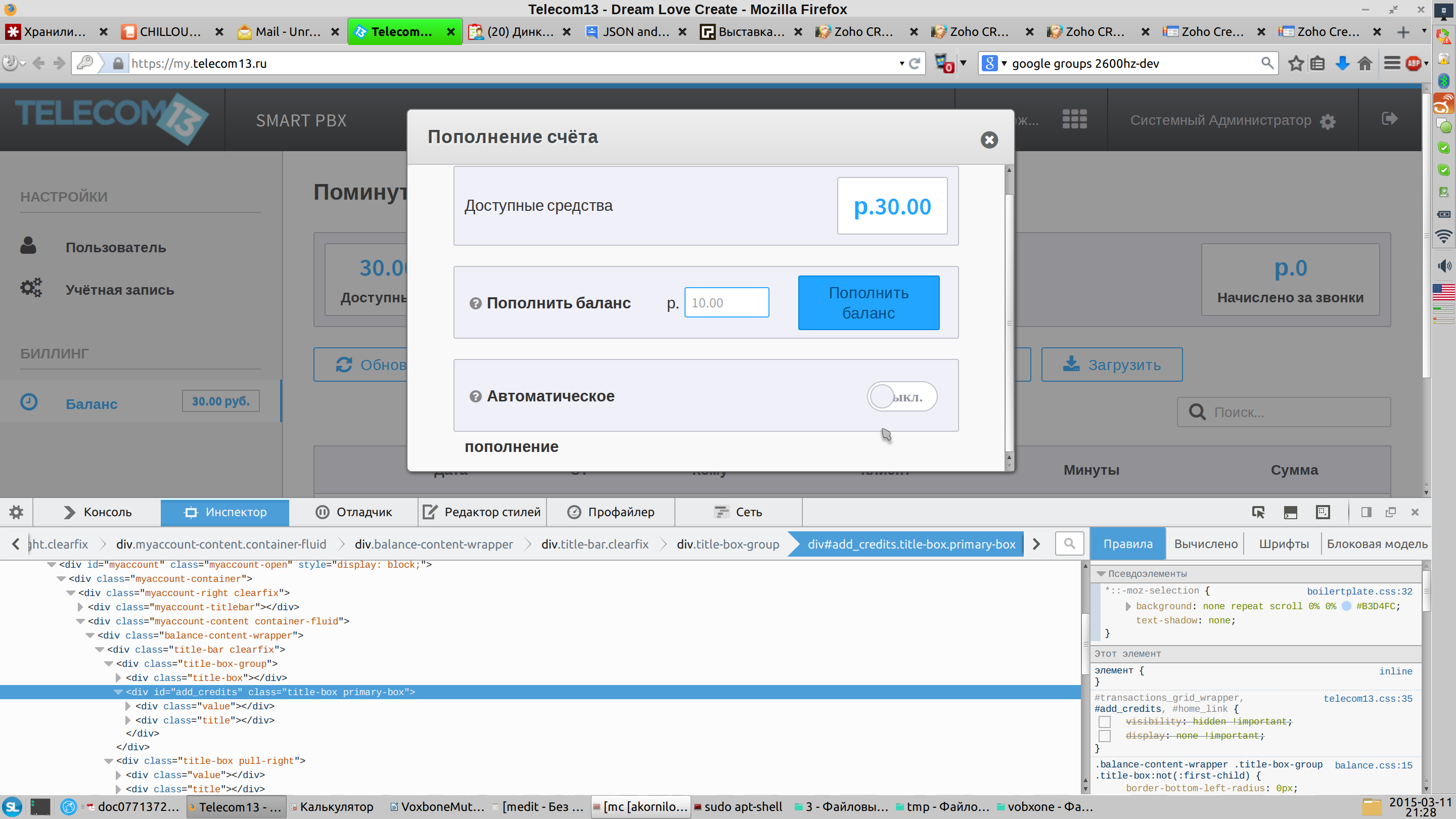Click responsive design mode icon in devtools
Image resolution: width=1456 pixels, height=819 pixels.
[x=1323, y=512]
